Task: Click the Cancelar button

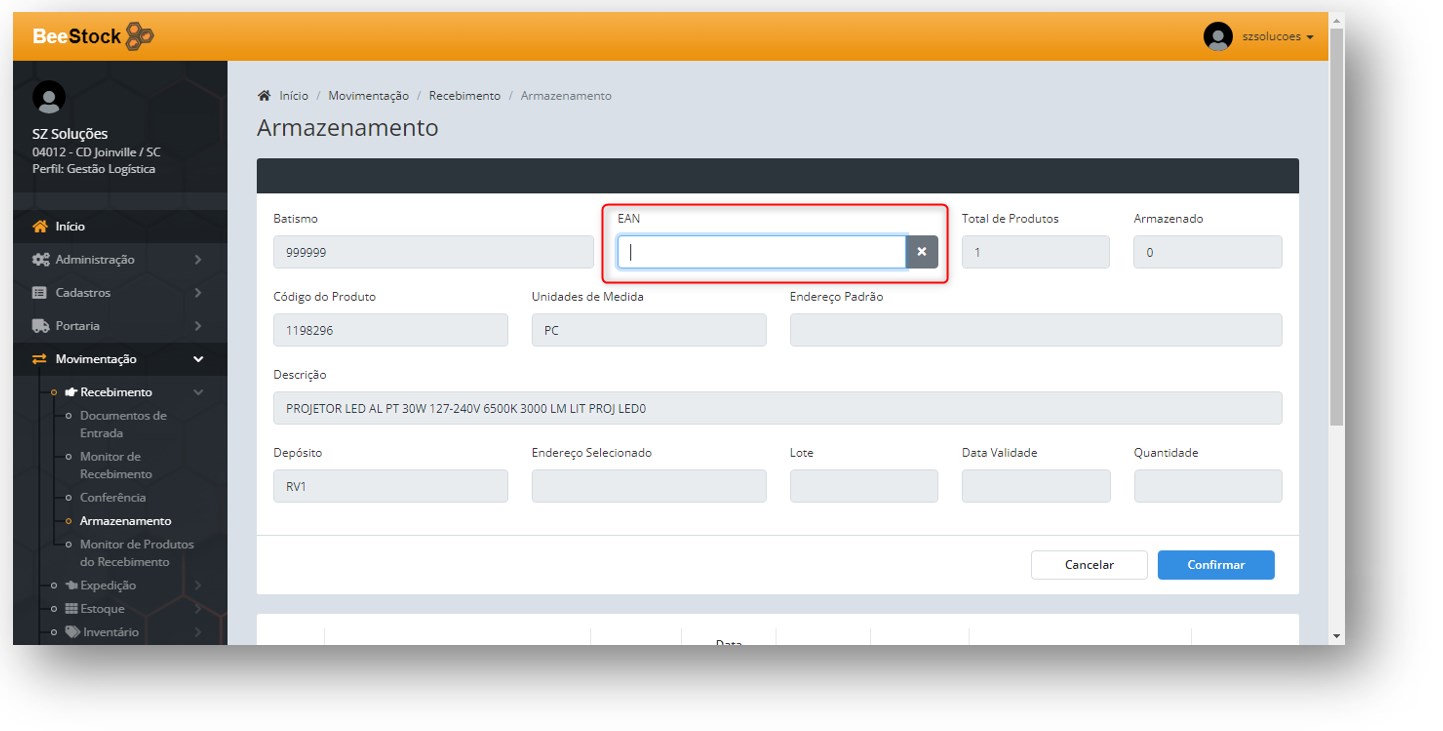Action: (x=1088, y=565)
